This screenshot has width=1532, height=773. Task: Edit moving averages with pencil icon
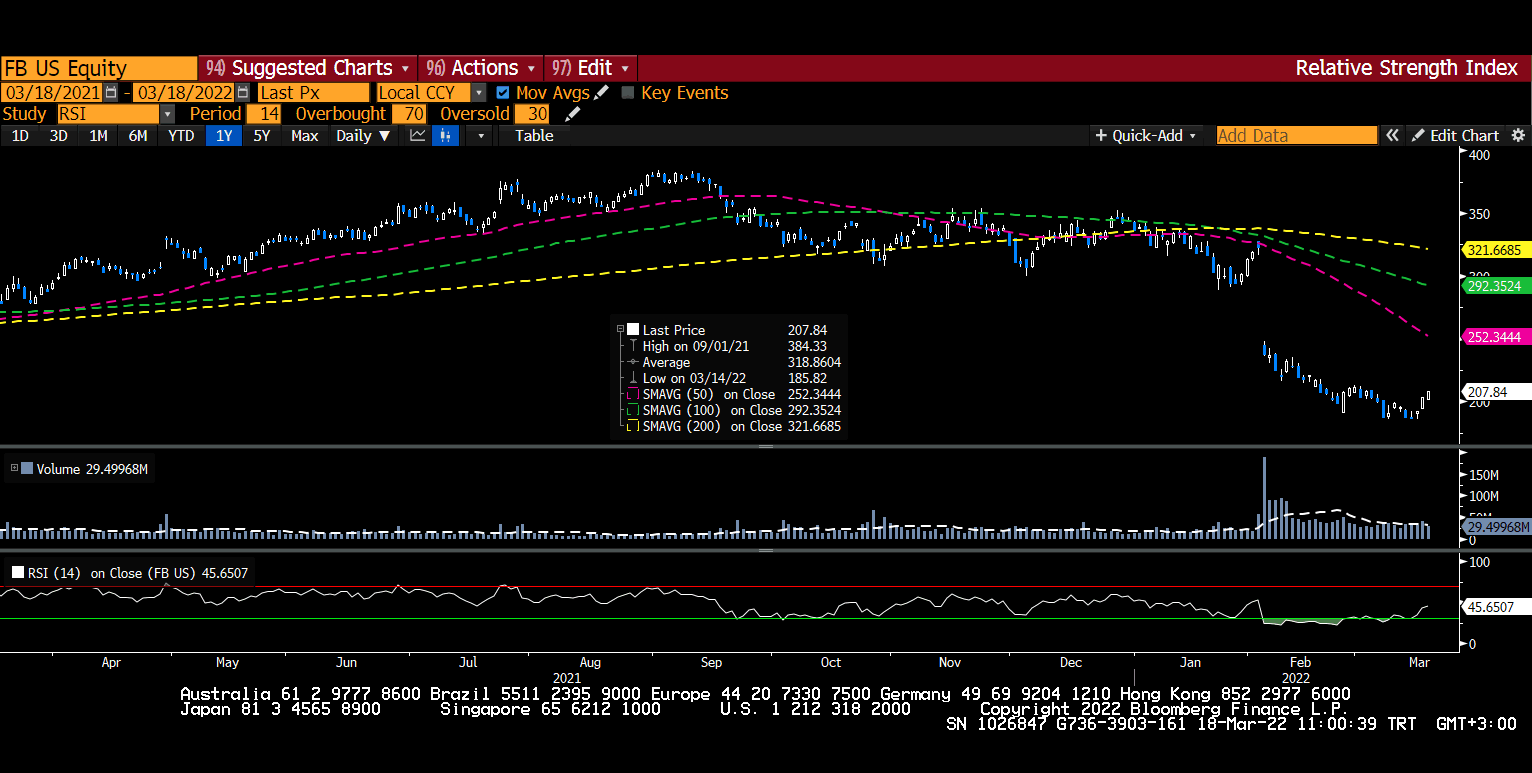pos(602,92)
